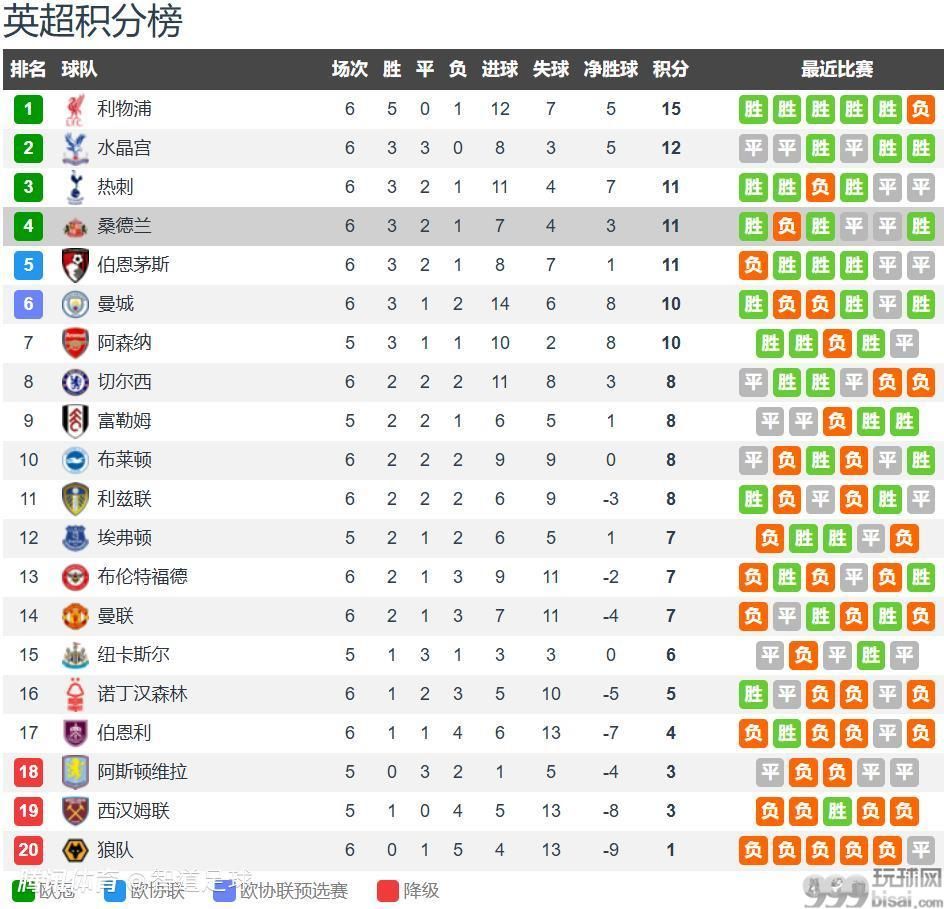Viewport: 944px width, 909px height.
Task: Open the 诺丁汉森林 team link
Action: point(142,693)
